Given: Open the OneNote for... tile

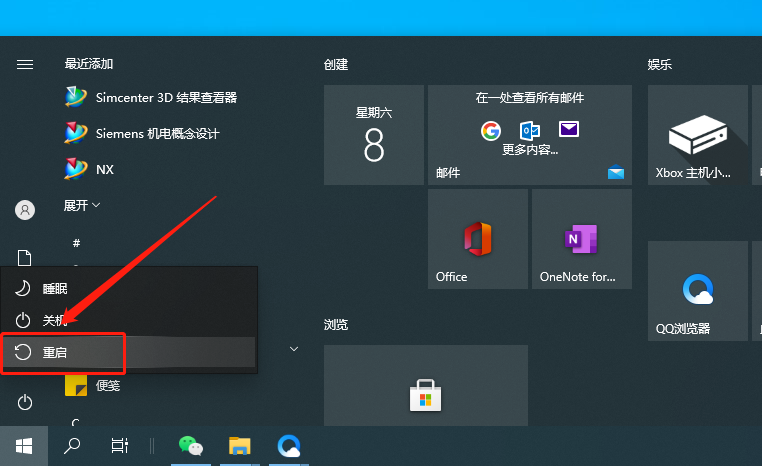Looking at the screenshot, I should (582, 239).
